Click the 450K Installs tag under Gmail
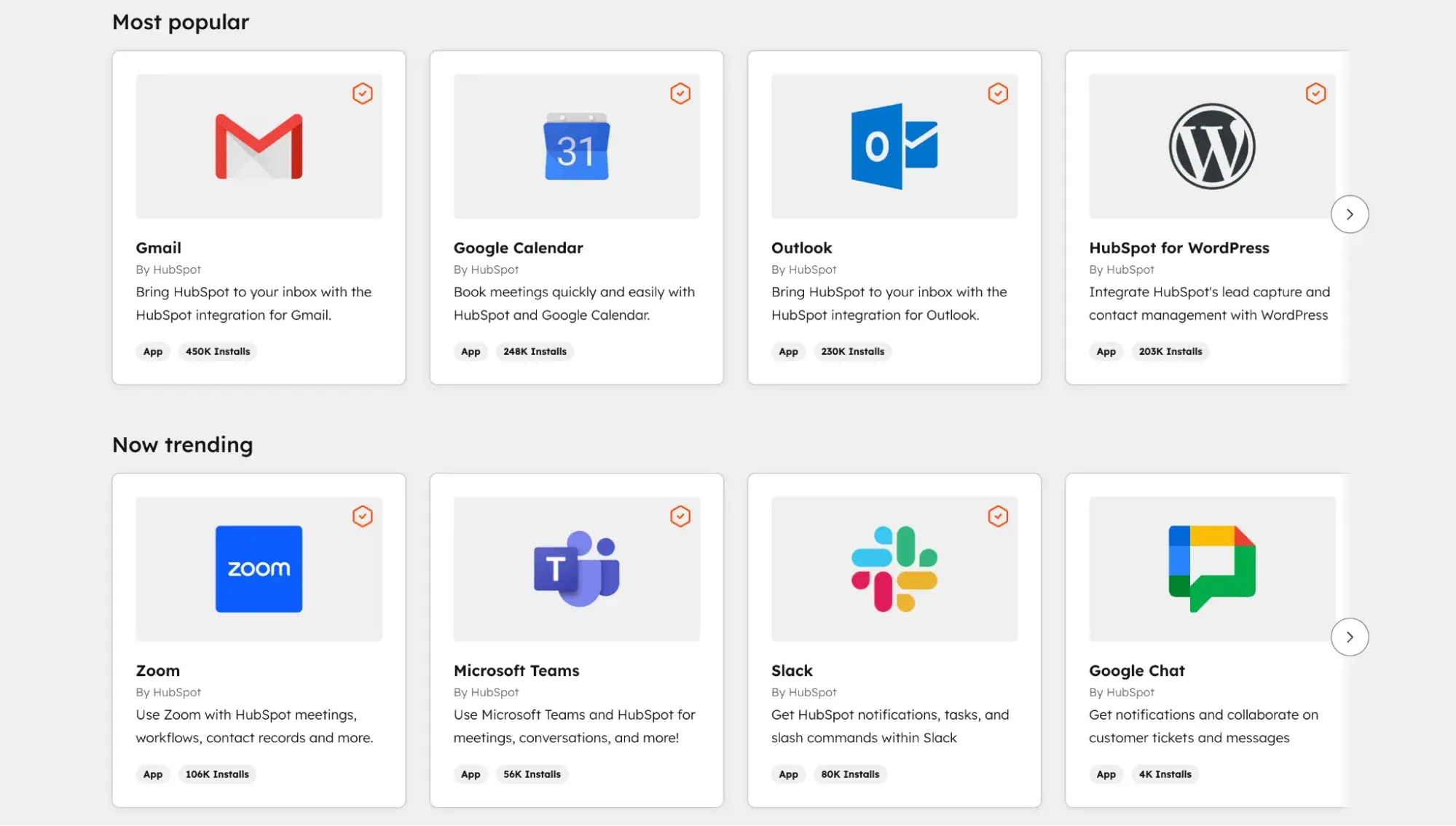This screenshot has height=826, width=1456. click(x=217, y=351)
